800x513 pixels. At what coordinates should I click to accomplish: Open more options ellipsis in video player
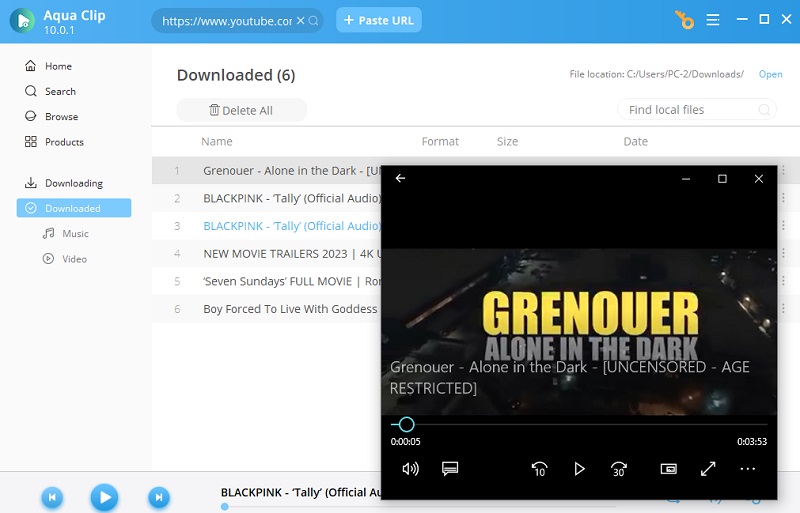tap(747, 469)
